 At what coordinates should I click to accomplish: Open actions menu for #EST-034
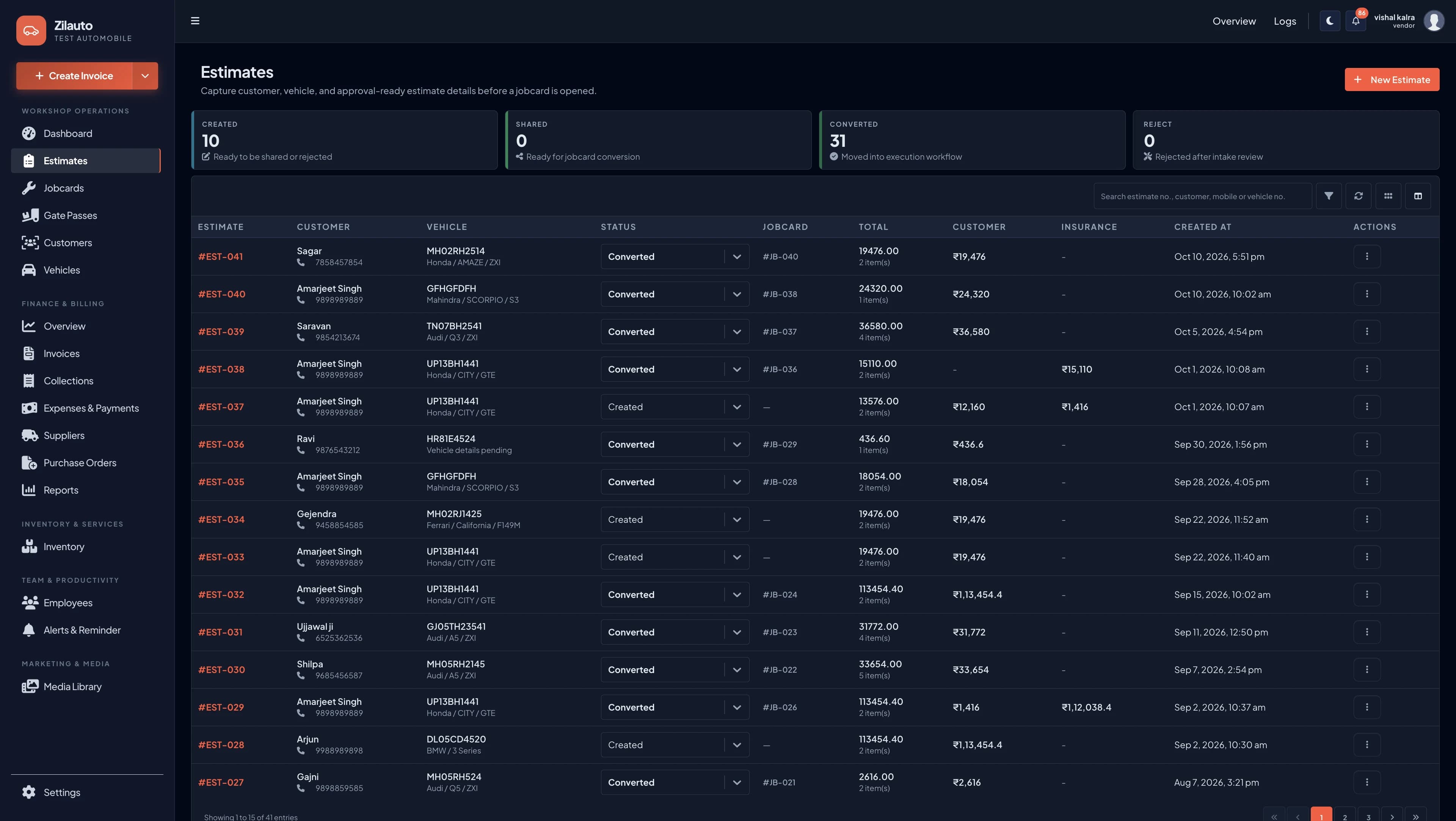click(x=1367, y=519)
